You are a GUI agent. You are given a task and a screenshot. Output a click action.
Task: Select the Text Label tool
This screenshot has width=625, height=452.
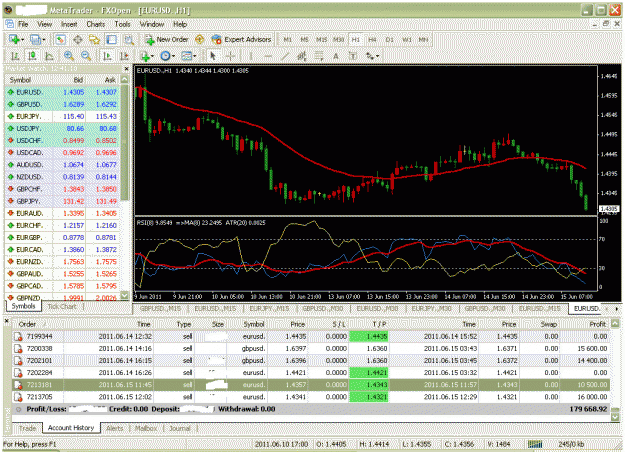click(353, 56)
